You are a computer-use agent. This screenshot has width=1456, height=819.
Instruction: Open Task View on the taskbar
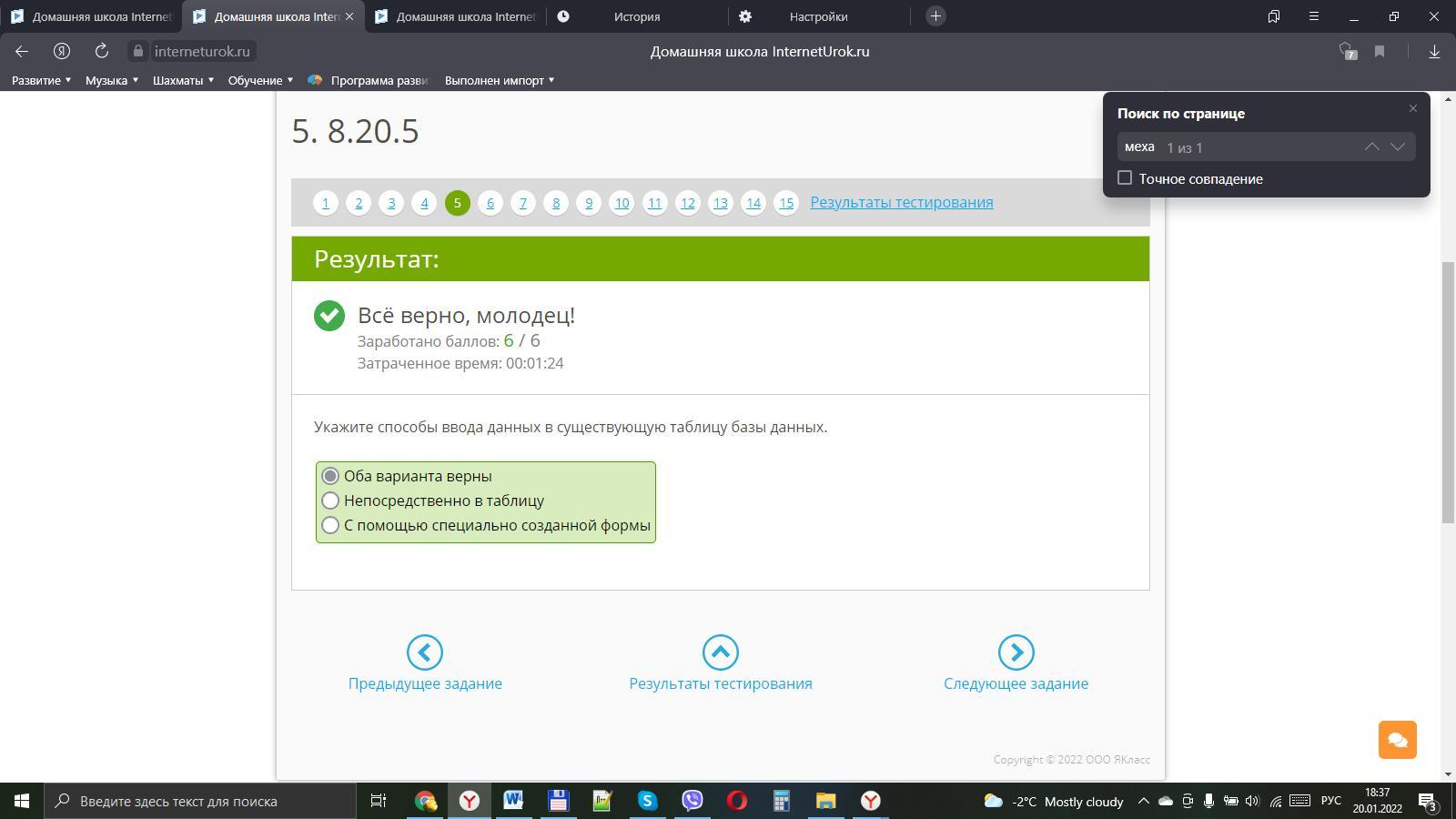click(x=378, y=801)
